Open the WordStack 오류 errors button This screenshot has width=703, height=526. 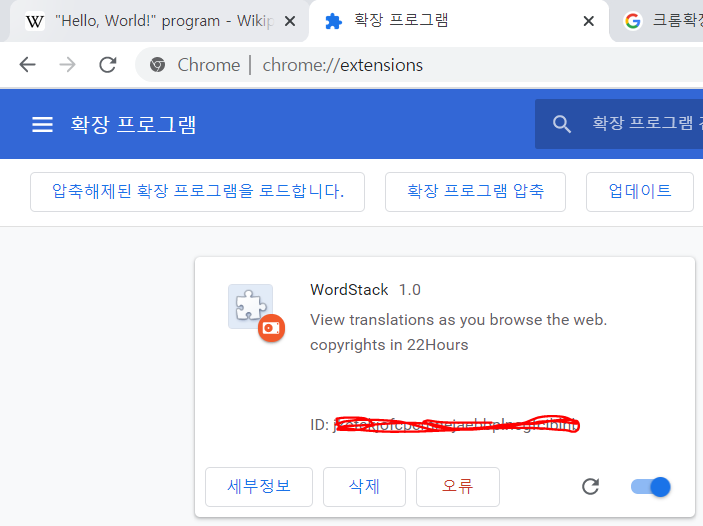[458, 487]
